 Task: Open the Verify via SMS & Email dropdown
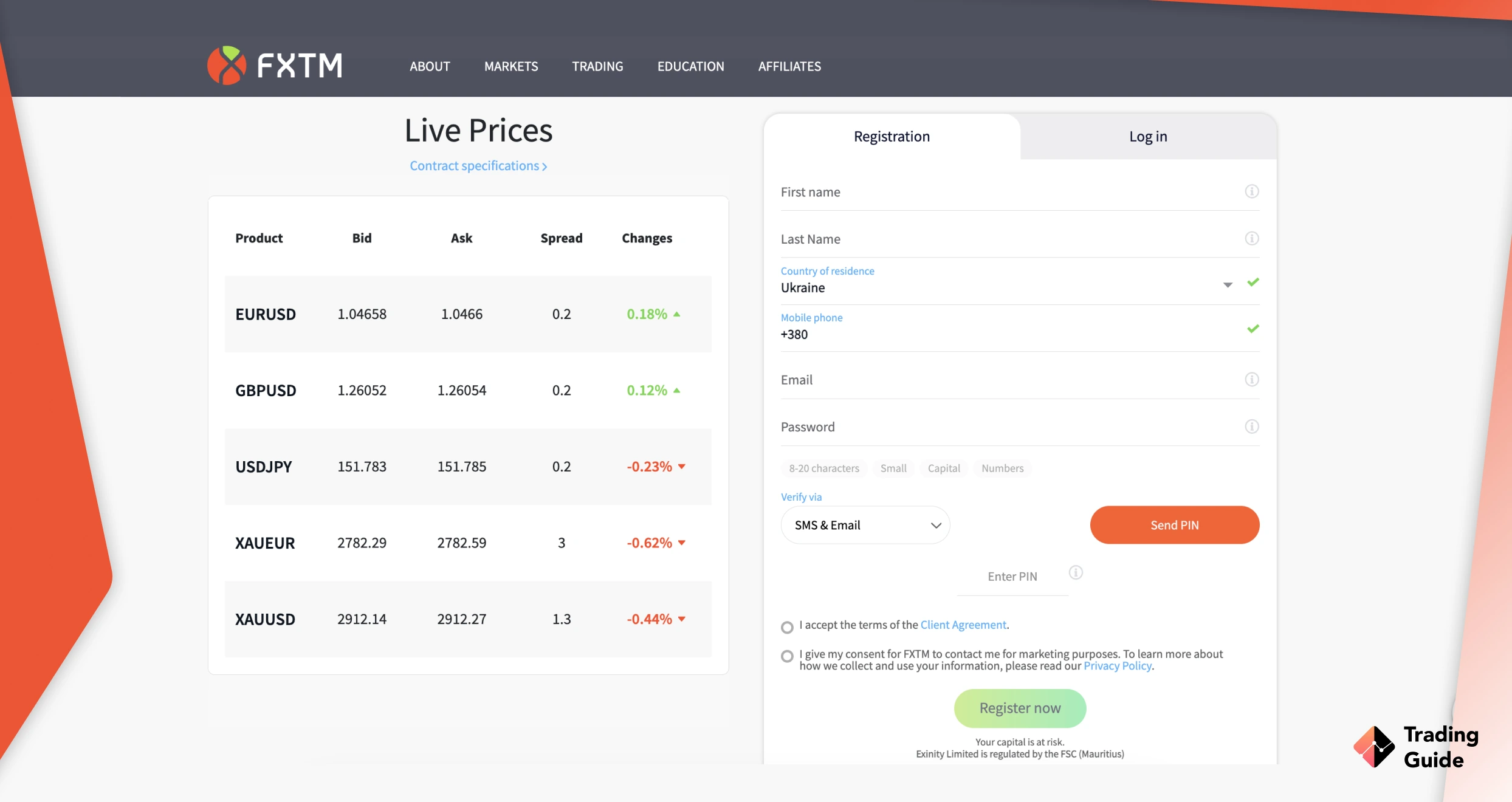(865, 525)
